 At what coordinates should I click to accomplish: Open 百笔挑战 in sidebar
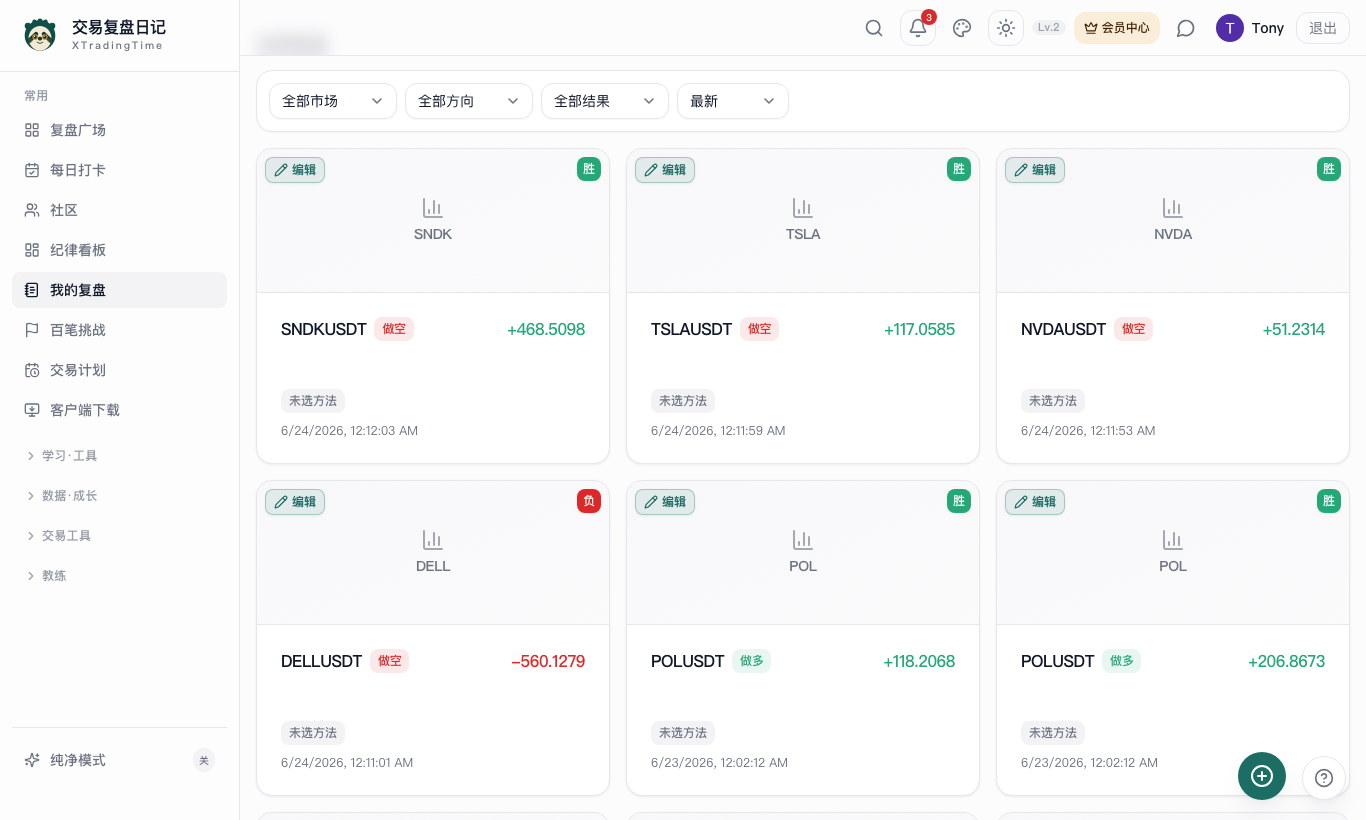[x=119, y=330]
